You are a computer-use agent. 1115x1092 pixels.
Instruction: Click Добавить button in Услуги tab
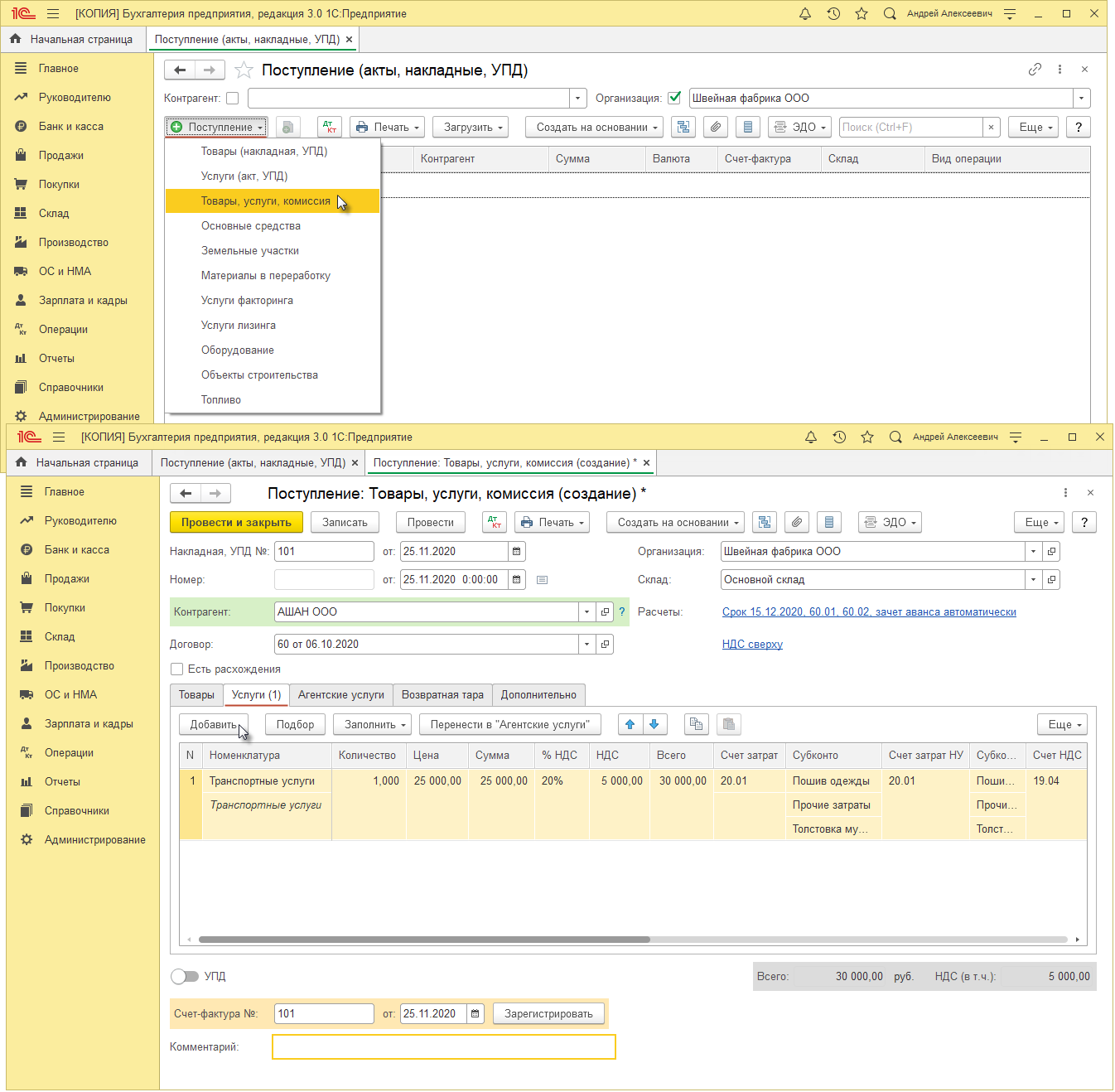pyautogui.click(x=214, y=724)
